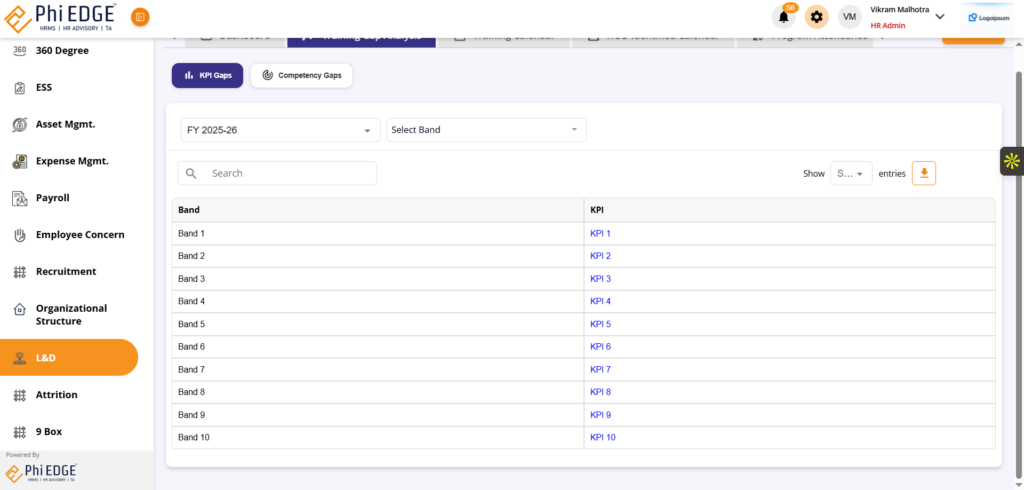
Task: Click the Employee Concern hand icon
Action: pos(19,235)
